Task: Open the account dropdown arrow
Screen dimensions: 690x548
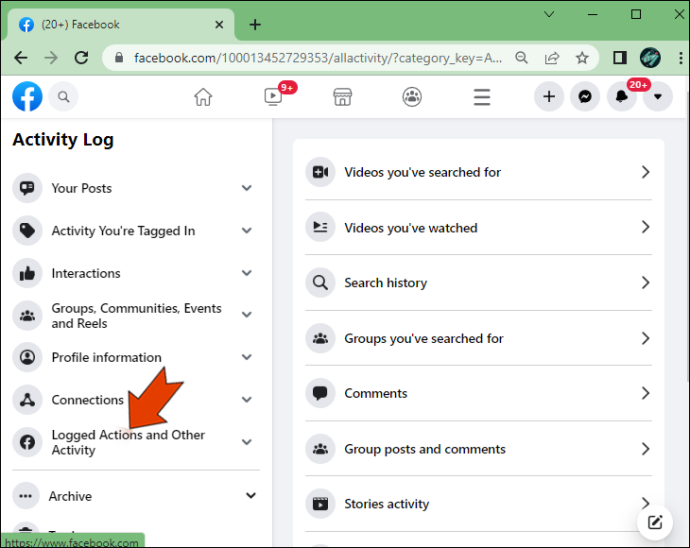Action: pos(658,96)
